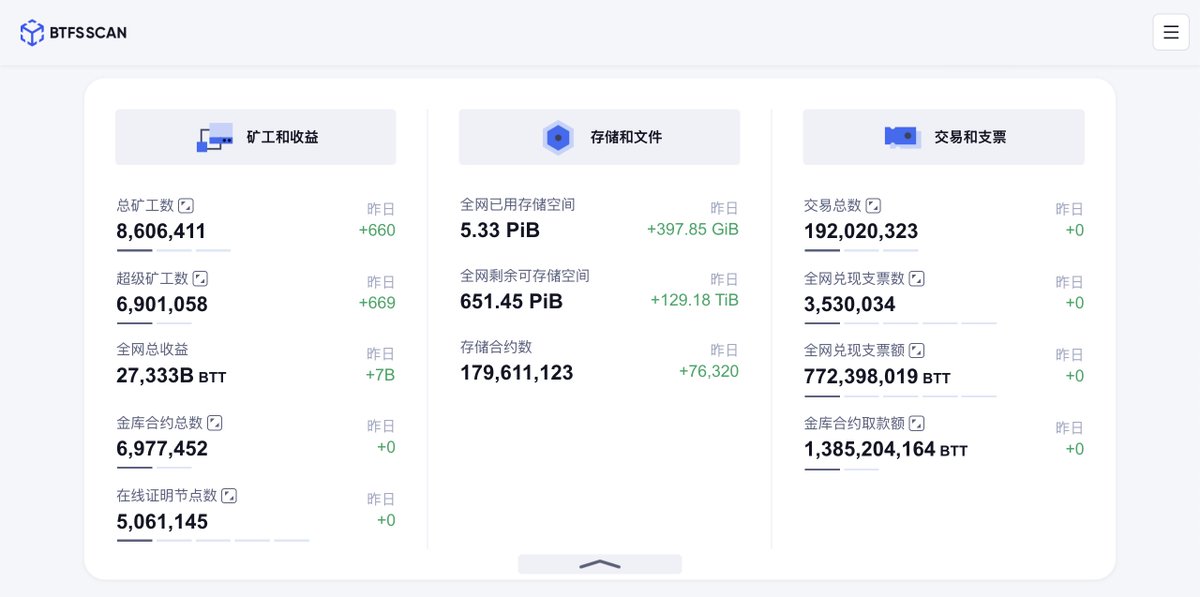Image resolution: width=1200 pixels, height=597 pixels.
Task: Open the chart icon next to 交易总数
Action: [x=873, y=204]
